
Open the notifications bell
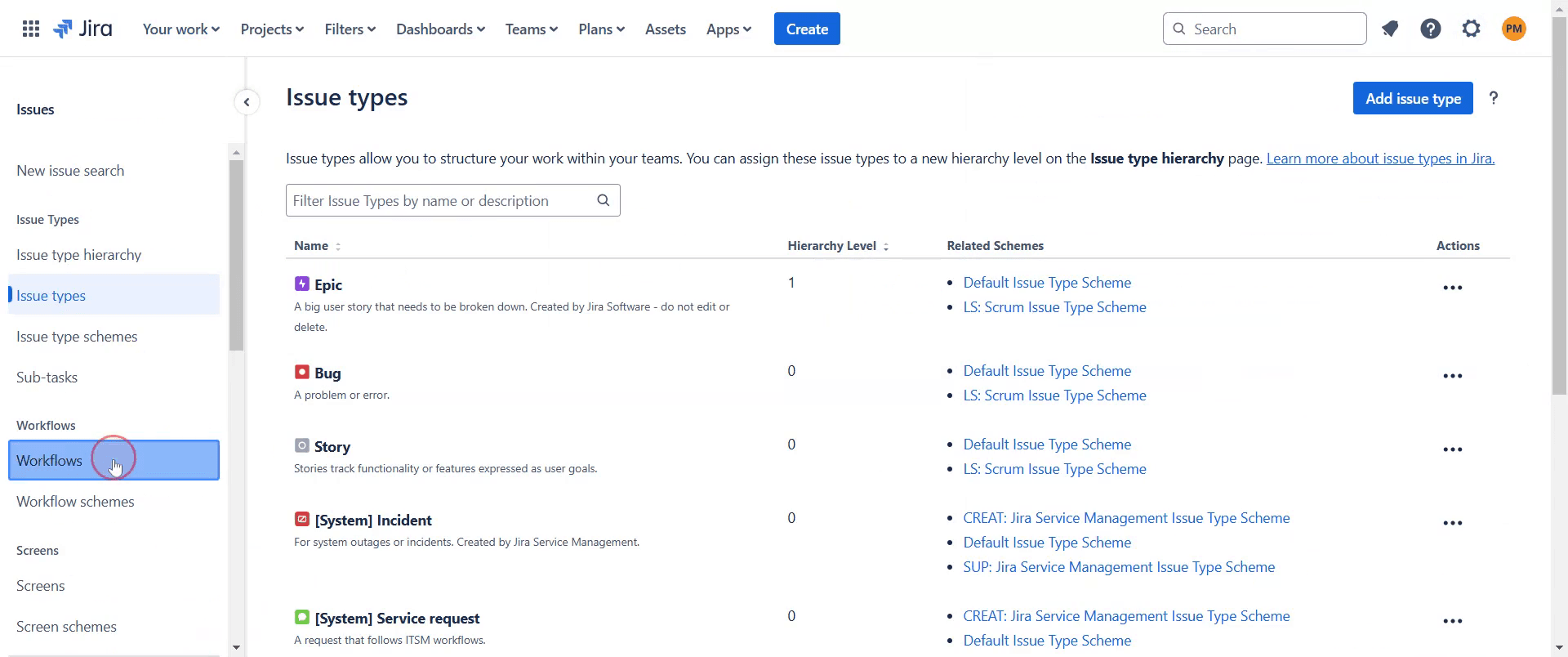[1390, 29]
